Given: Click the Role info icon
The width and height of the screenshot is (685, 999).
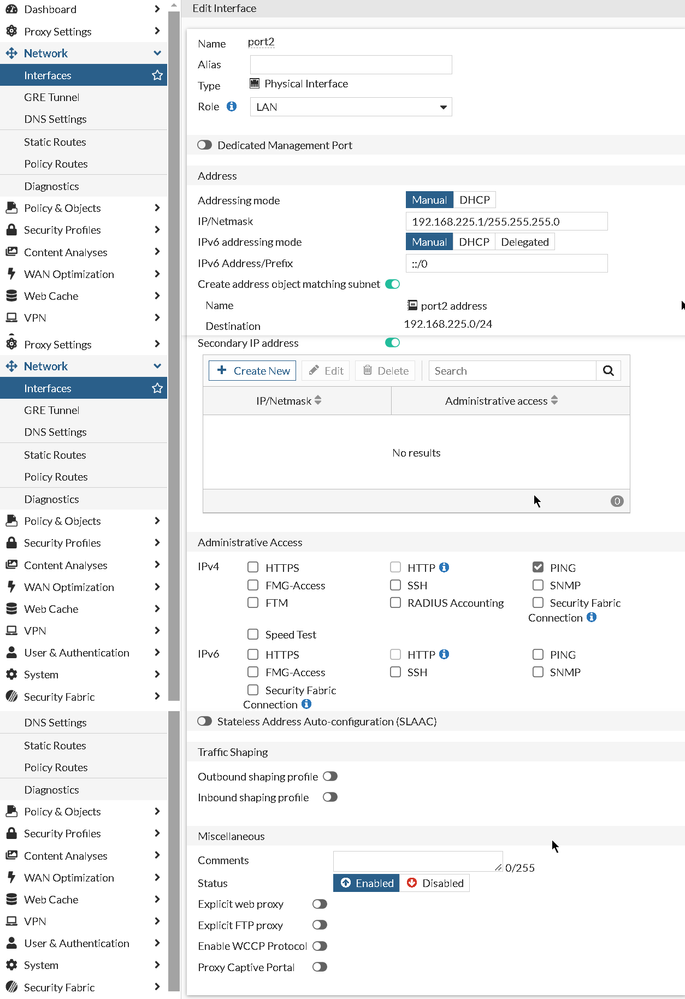Looking at the screenshot, I should click(x=232, y=106).
